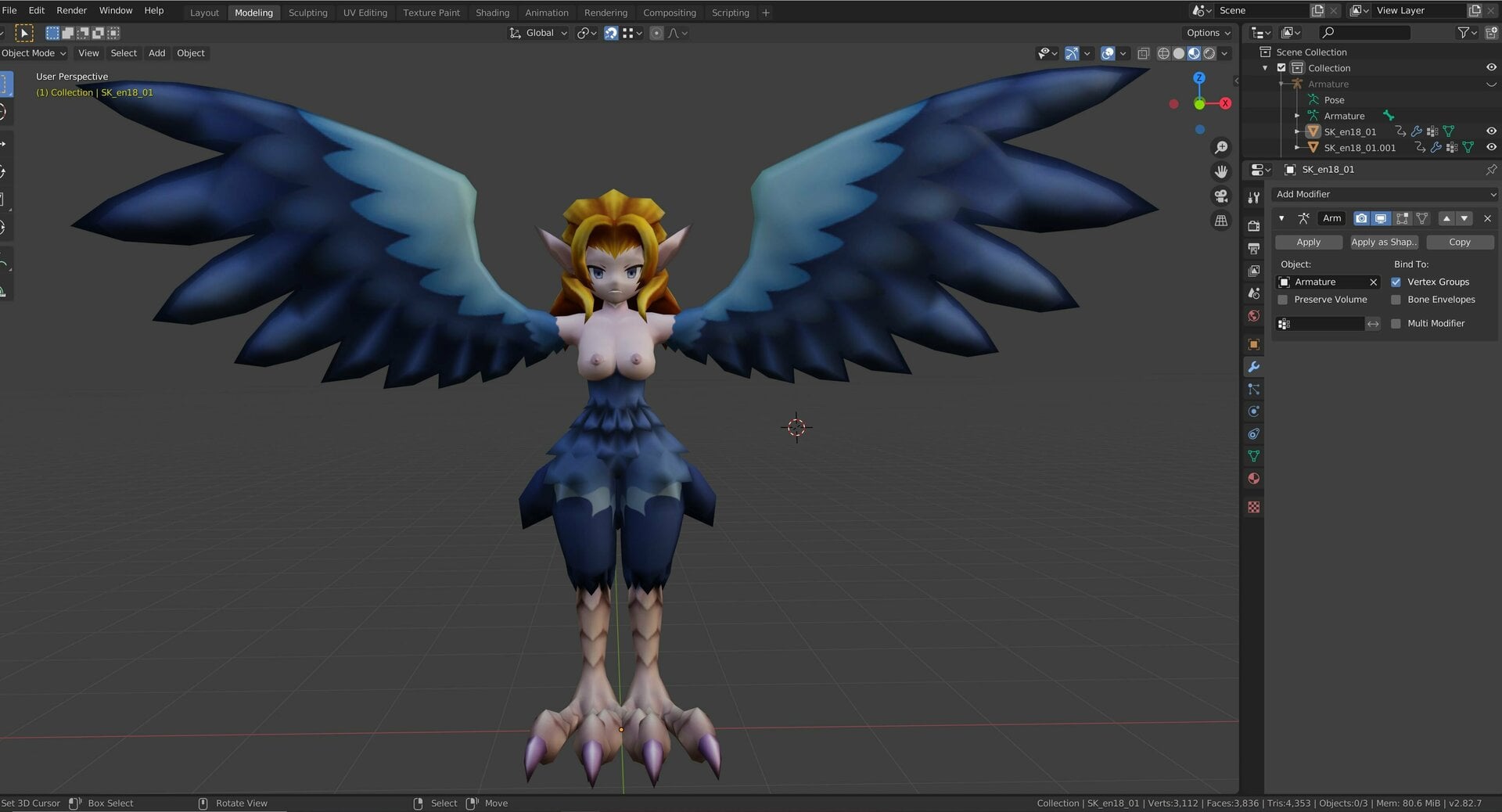Switch to camera view with the camera icon

1221,196
